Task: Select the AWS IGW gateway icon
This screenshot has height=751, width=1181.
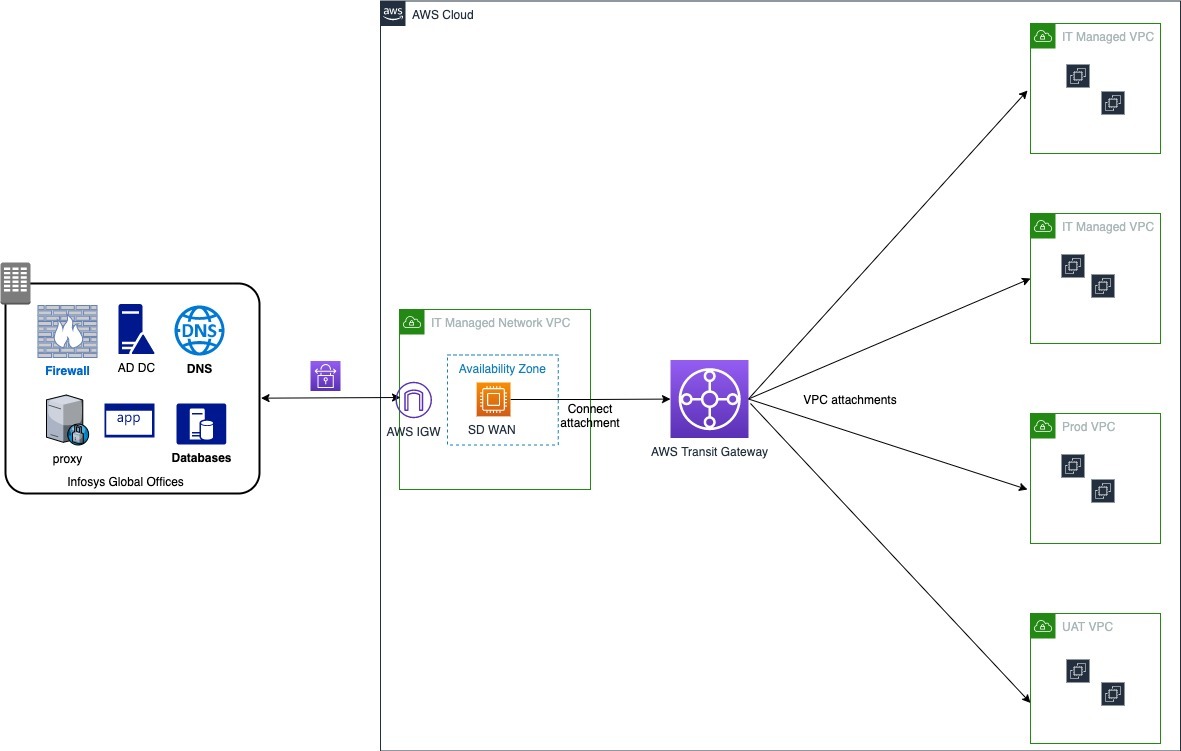Action: [414, 400]
